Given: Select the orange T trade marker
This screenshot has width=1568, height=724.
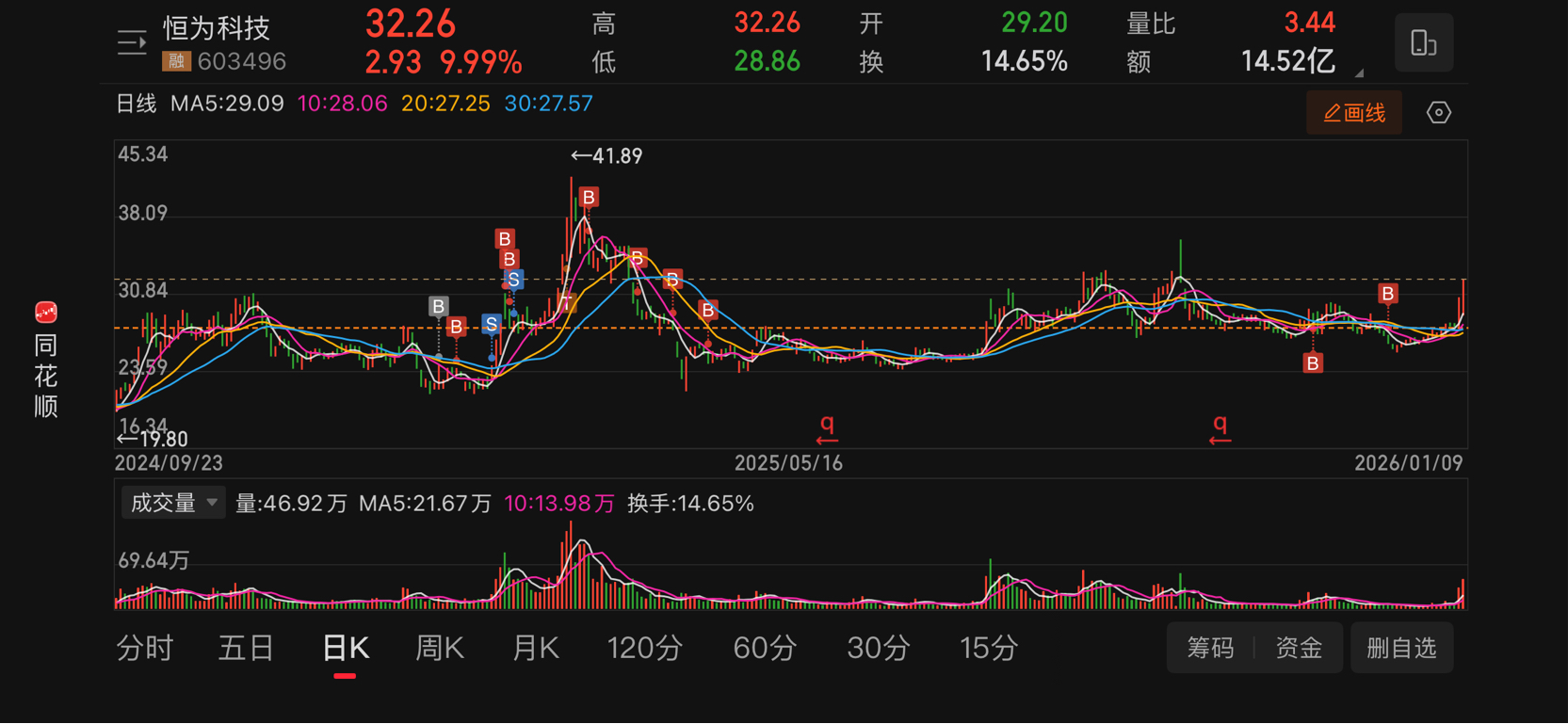Looking at the screenshot, I should 566,303.
